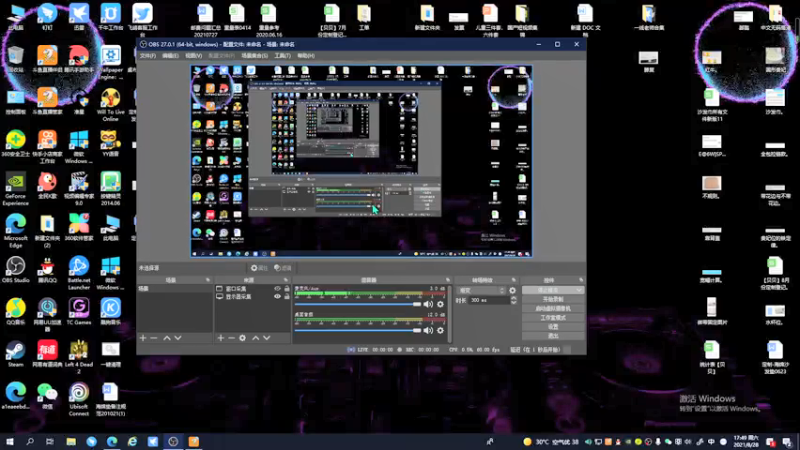Screen dimensions: 800x450
Task: Open the 工具(T) menu in OBS
Action: pos(282,56)
